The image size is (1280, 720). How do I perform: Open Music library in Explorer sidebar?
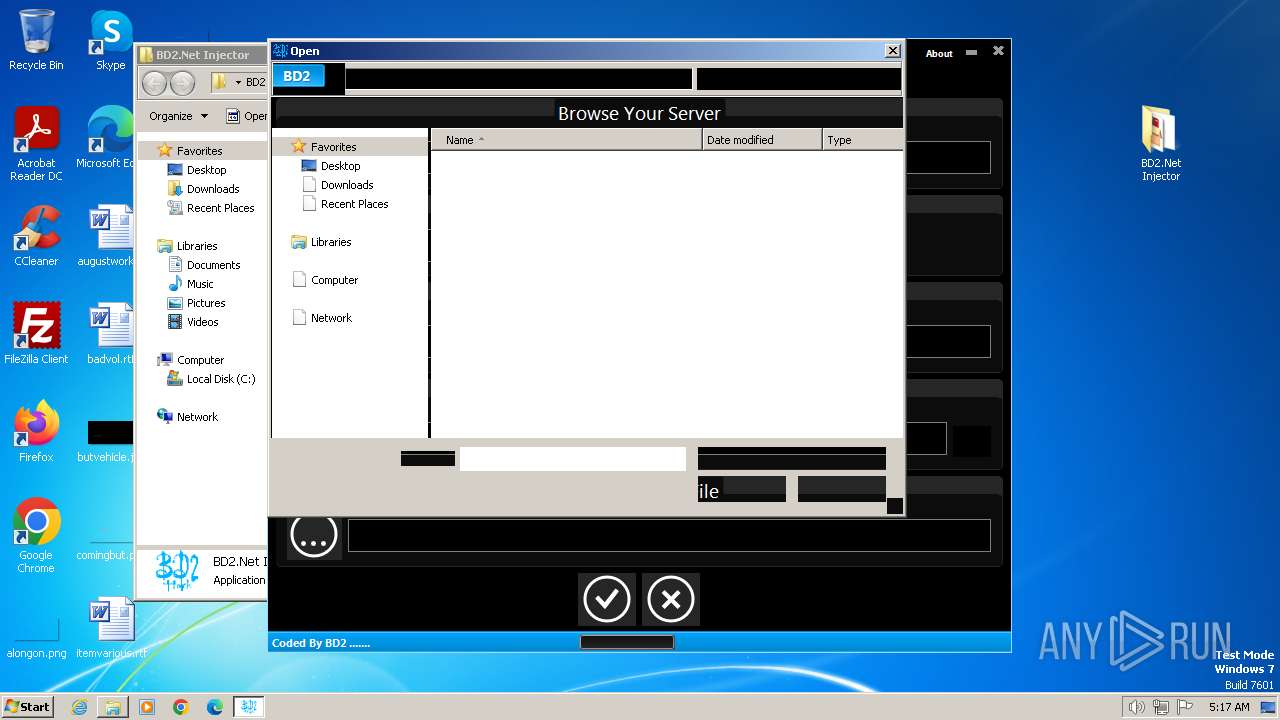click(200, 284)
